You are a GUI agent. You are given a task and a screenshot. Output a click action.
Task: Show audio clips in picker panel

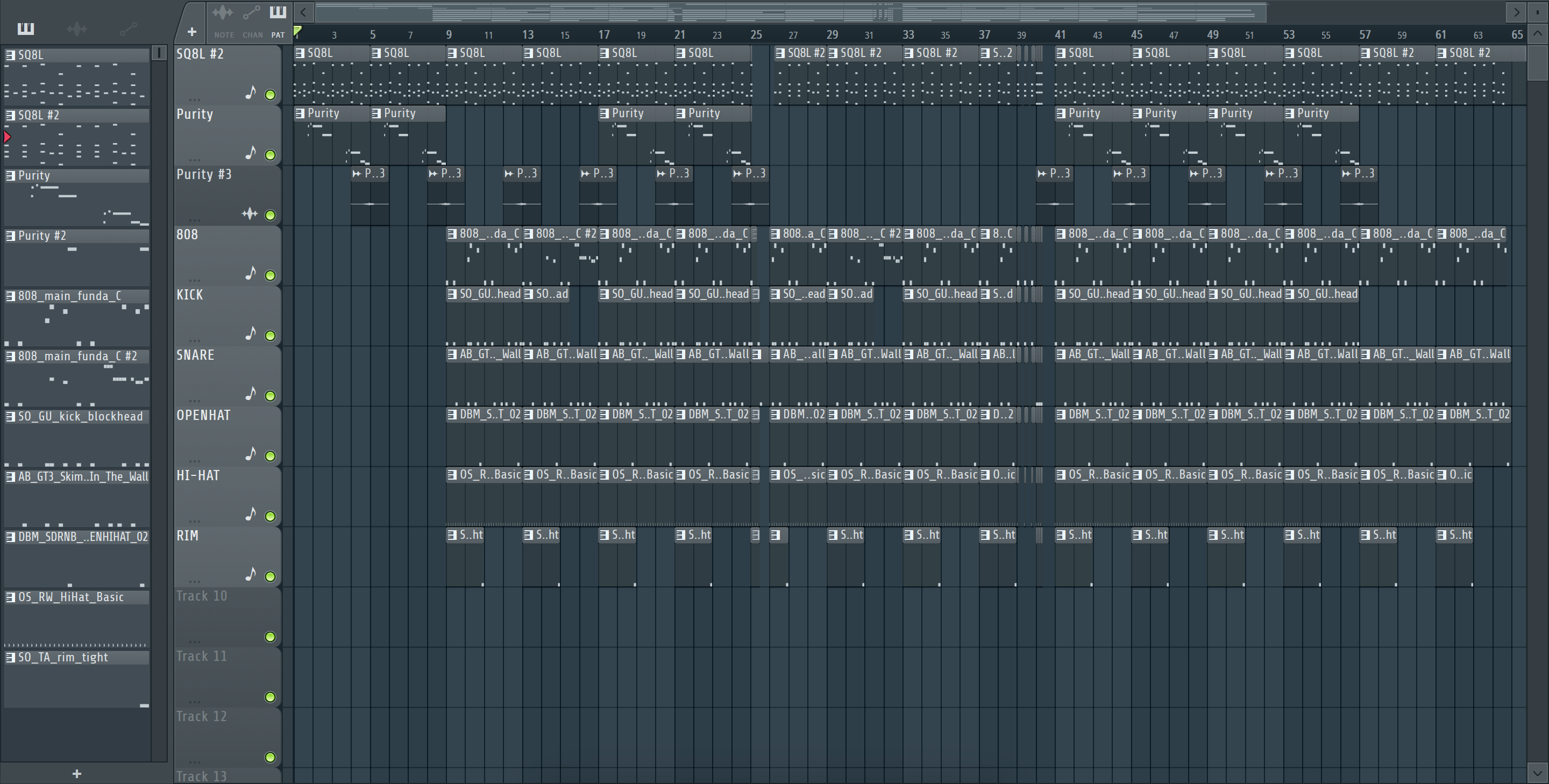(x=77, y=28)
